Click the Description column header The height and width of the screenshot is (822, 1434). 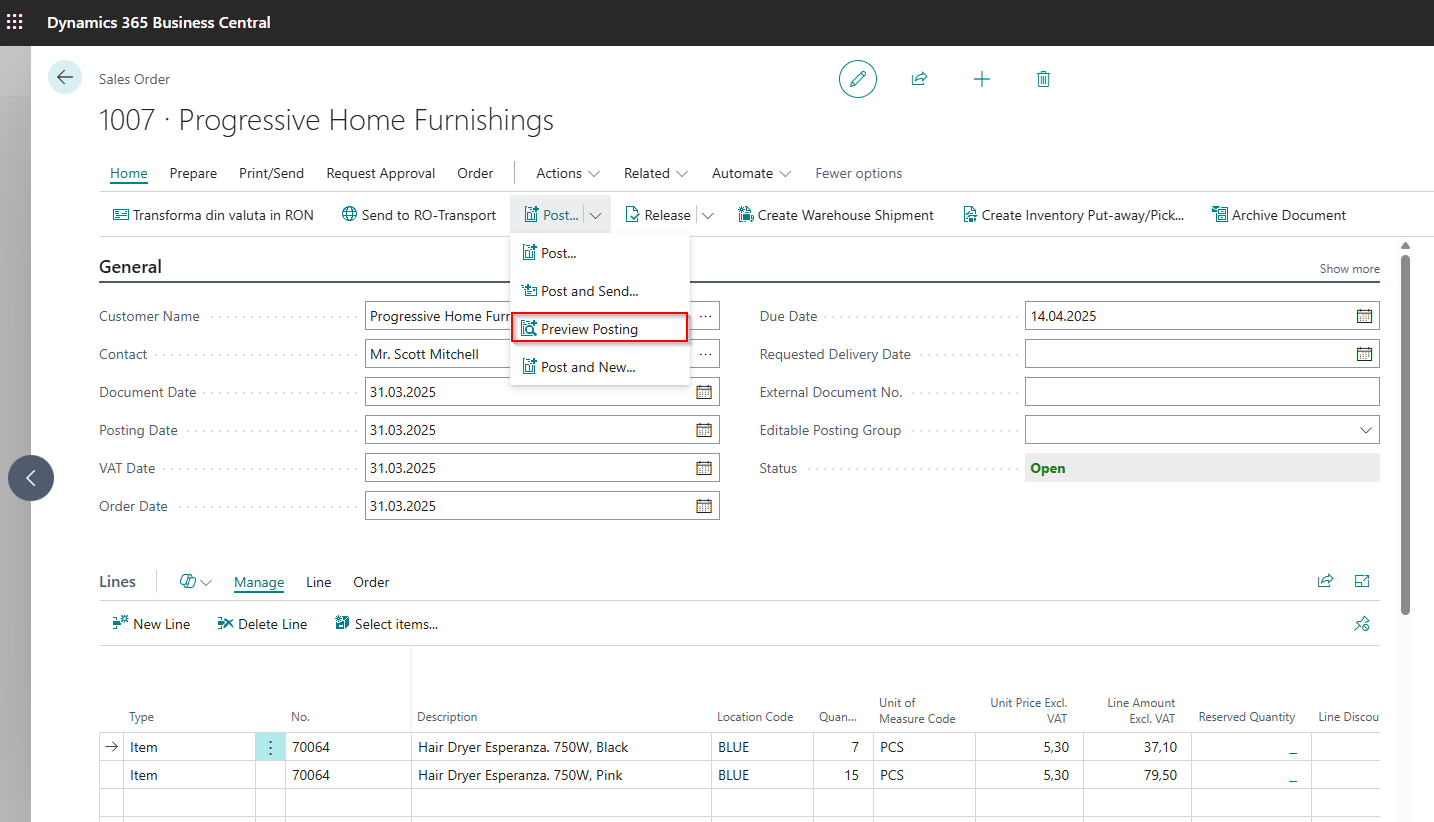[447, 717]
